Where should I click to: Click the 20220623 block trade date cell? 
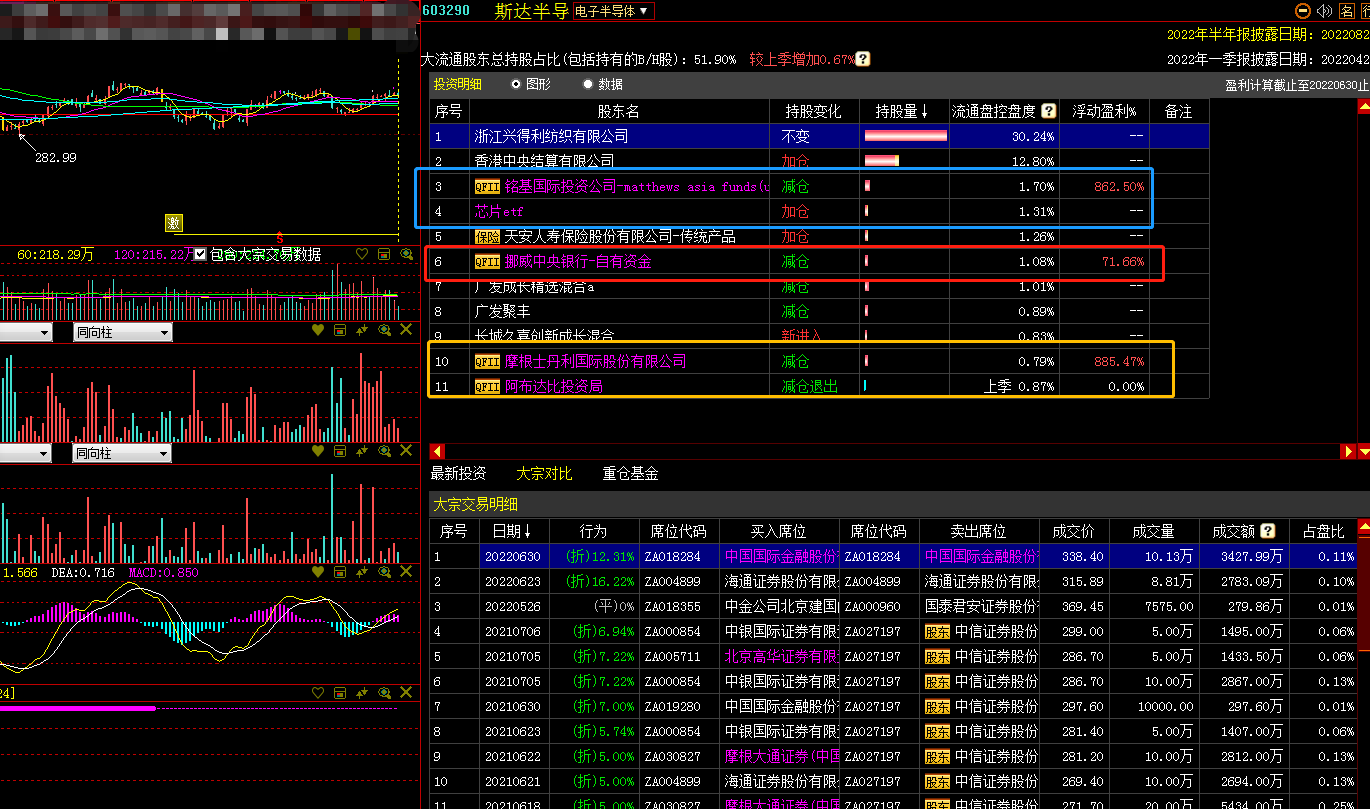[512, 581]
